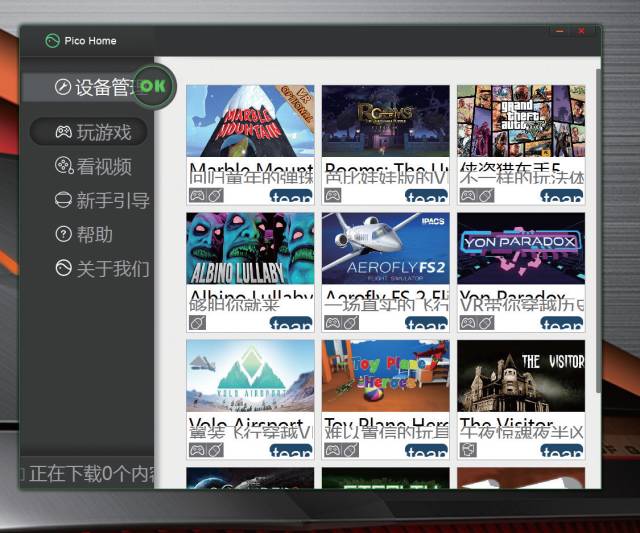Click mouse icon on Toy Plane Heroes card

click(x=351, y=451)
